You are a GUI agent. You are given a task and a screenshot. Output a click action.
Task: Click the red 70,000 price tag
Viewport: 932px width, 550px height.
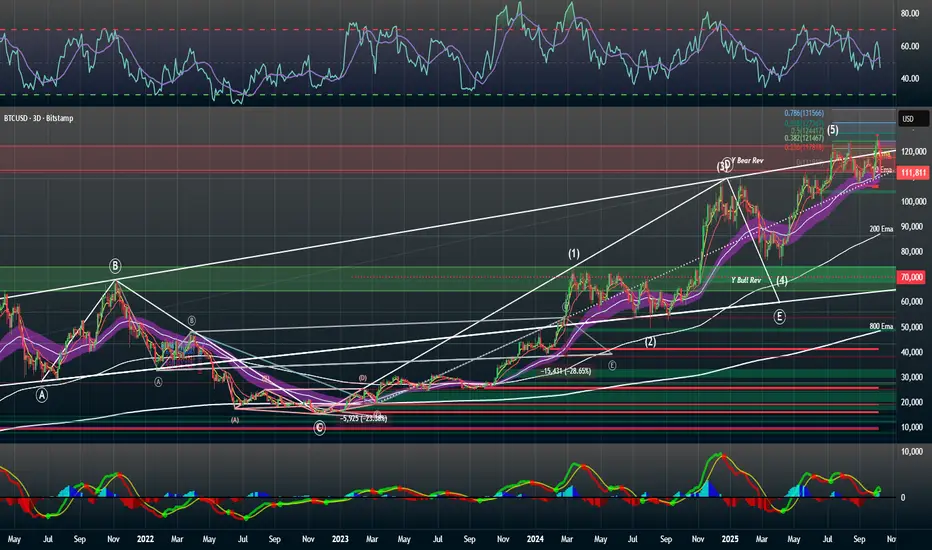tap(912, 277)
